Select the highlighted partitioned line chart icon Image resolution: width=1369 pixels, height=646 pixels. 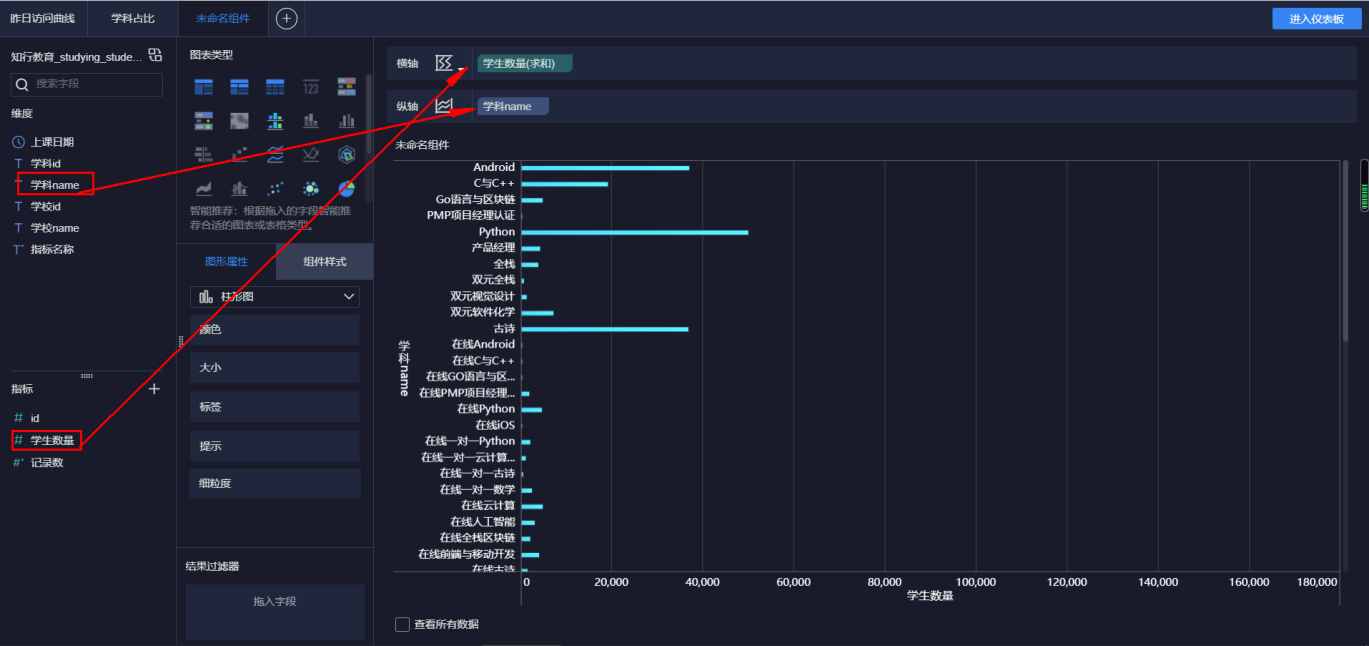click(275, 154)
